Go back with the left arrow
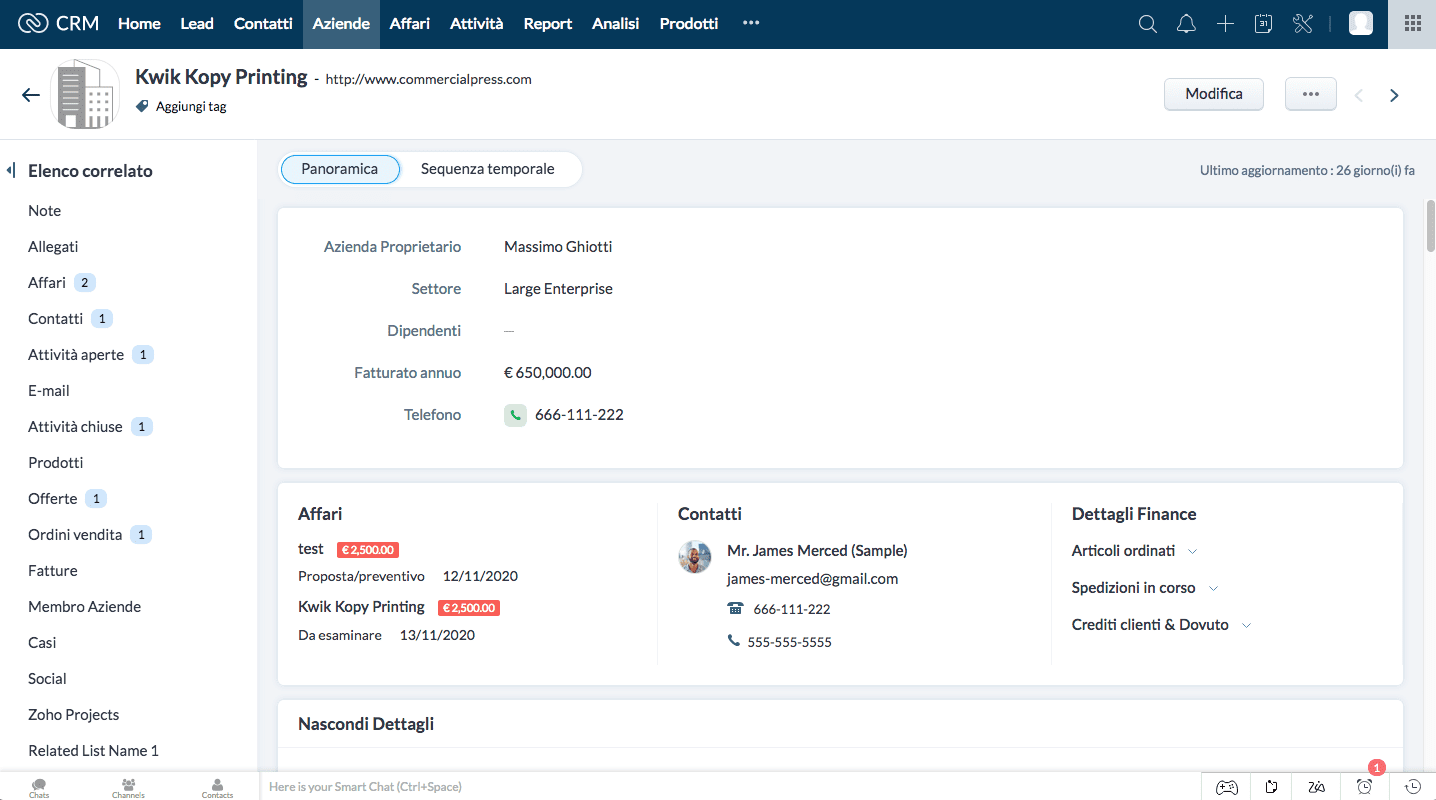Screen dimensions: 1436x800 point(31,95)
